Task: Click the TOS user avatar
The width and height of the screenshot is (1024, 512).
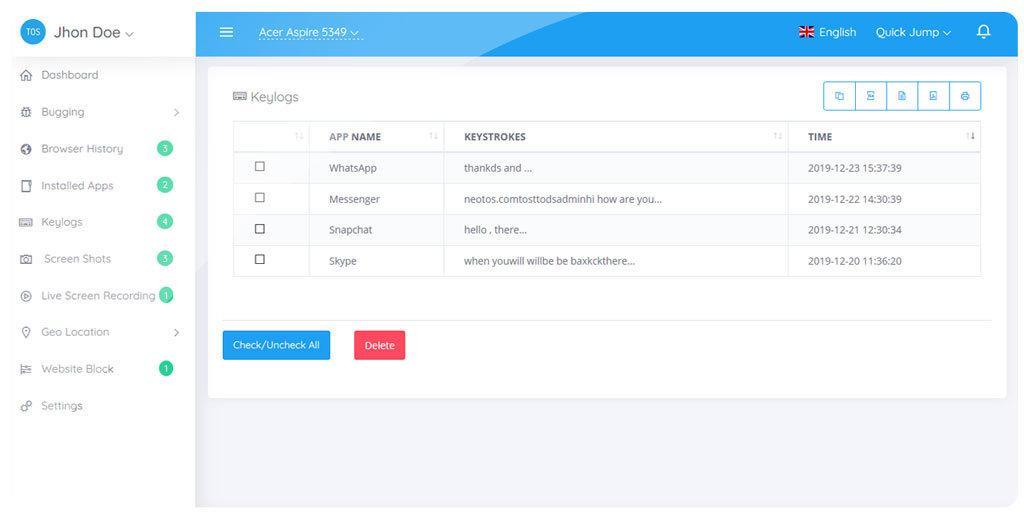Action: coord(33,32)
